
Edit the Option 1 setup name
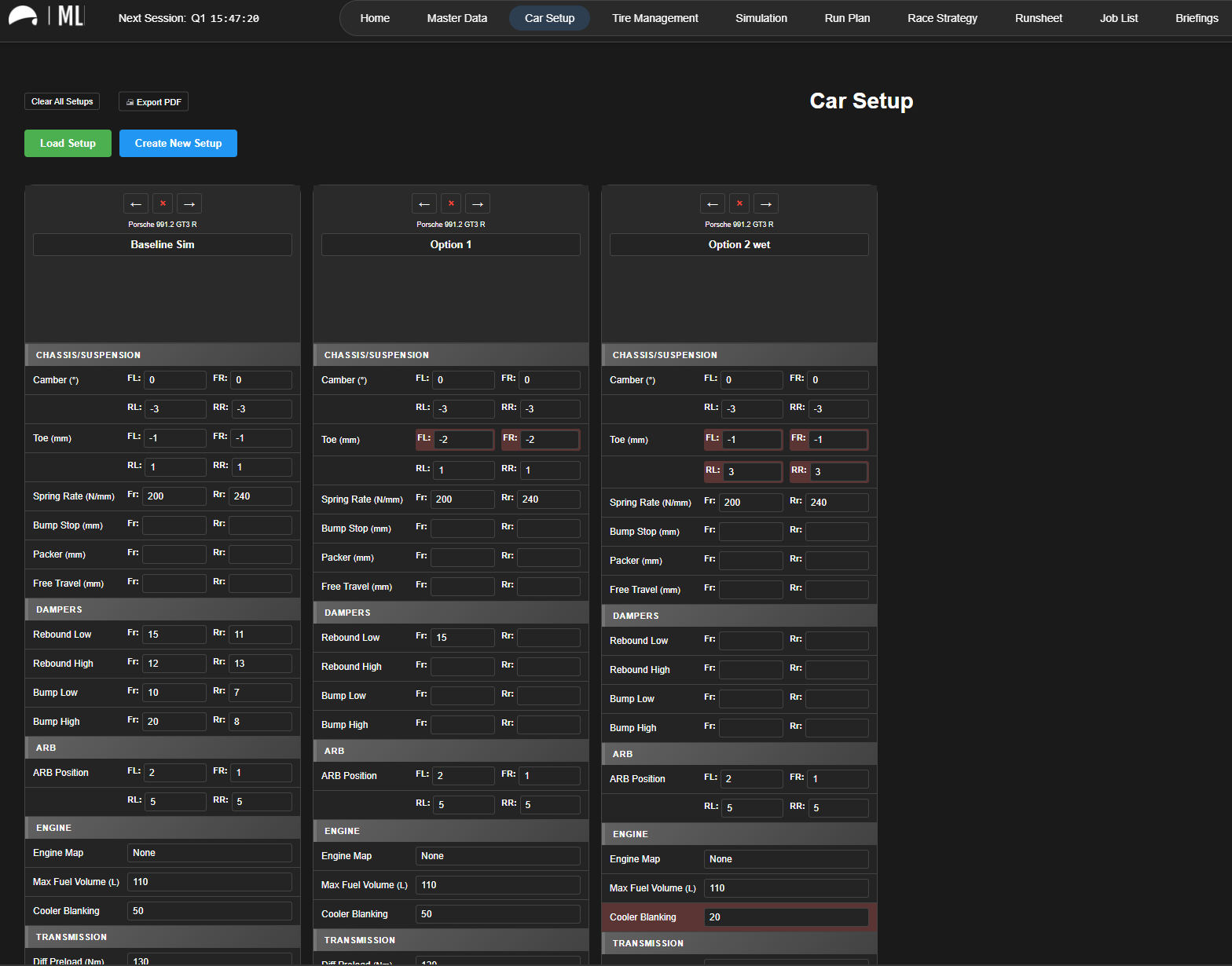tap(451, 244)
